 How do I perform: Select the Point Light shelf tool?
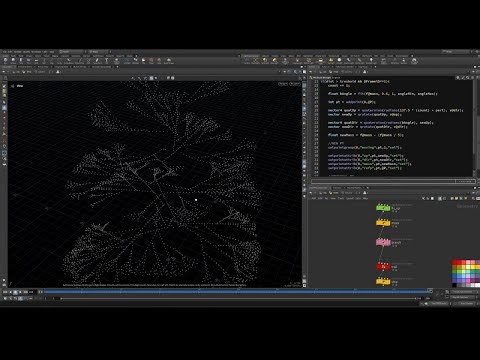256,61
